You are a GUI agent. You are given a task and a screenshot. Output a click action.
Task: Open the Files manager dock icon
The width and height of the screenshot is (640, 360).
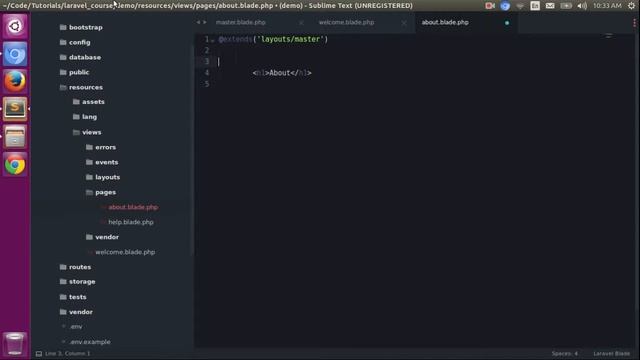15,136
